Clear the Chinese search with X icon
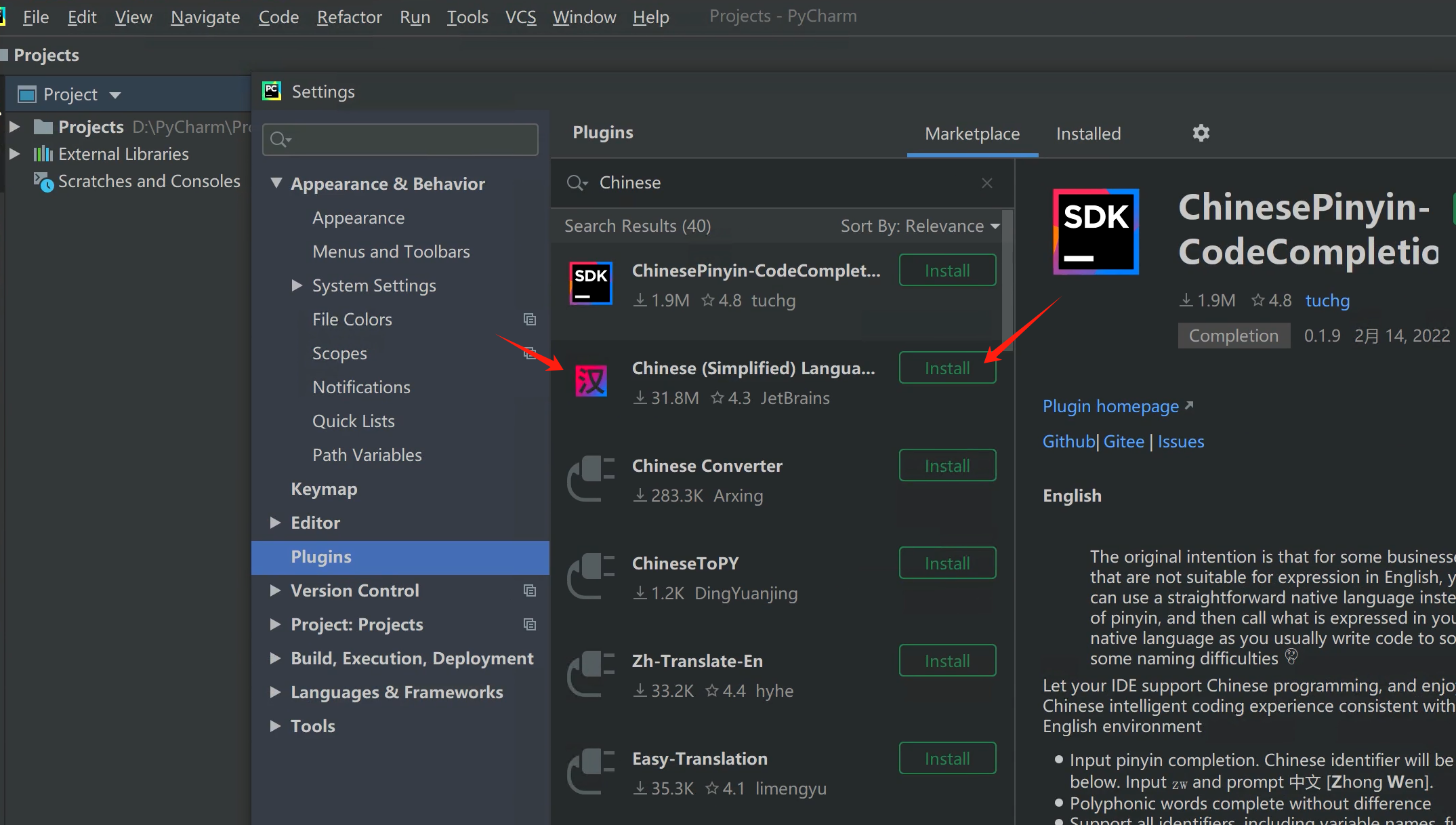The width and height of the screenshot is (1456, 825). [986, 183]
